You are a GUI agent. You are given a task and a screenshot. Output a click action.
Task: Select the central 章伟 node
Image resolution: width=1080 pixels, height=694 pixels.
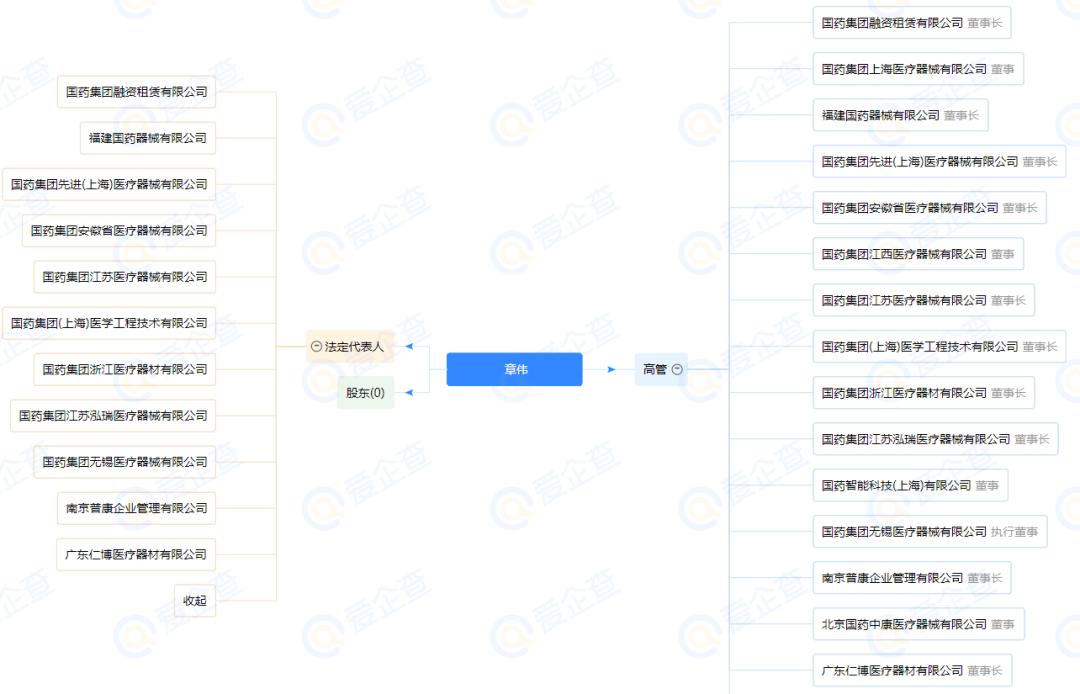(515, 370)
